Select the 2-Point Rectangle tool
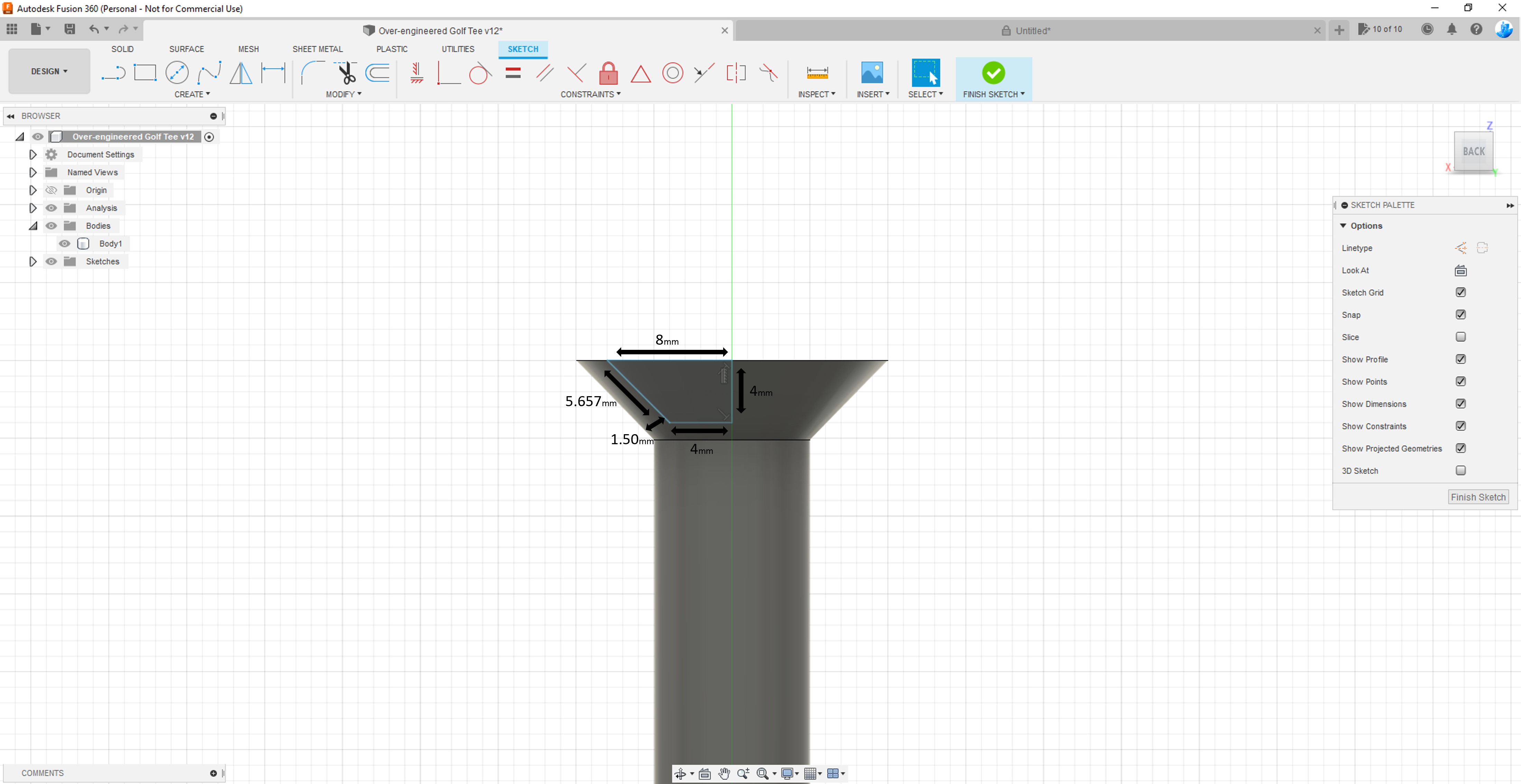The image size is (1521, 784). point(144,73)
